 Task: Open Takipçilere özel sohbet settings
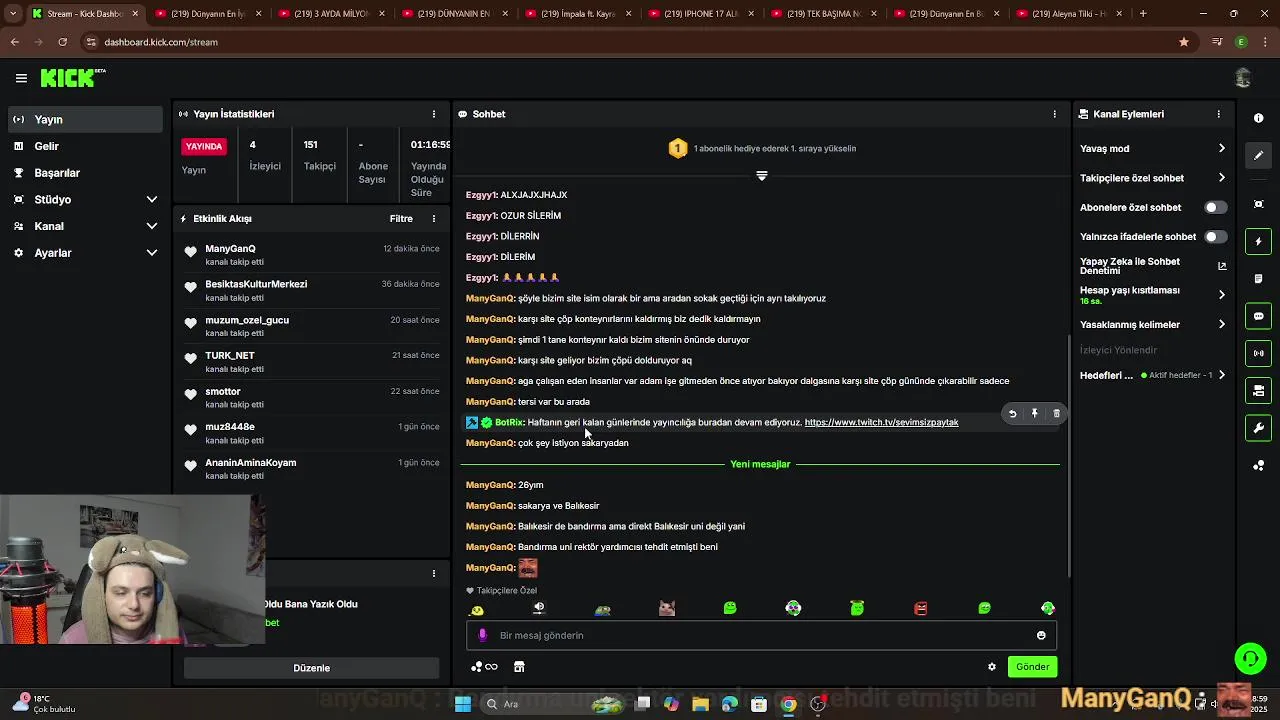click(1153, 178)
